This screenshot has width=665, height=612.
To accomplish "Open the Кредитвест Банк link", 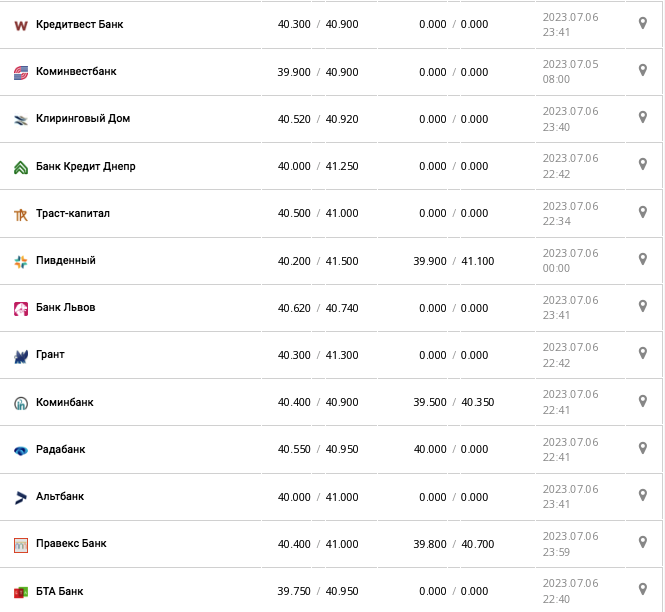I will pyautogui.click(x=79, y=24).
